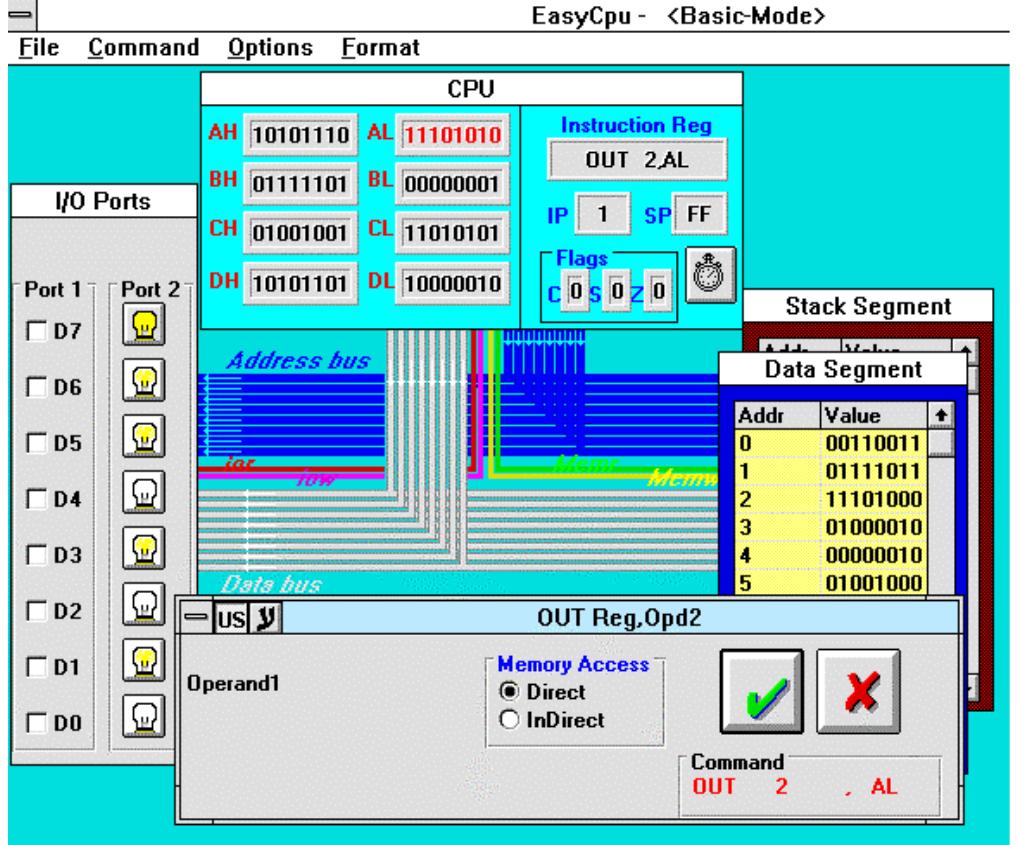Check Port 1 D7 checkbox
This screenshot has height=845, width=1016.
tap(36, 331)
